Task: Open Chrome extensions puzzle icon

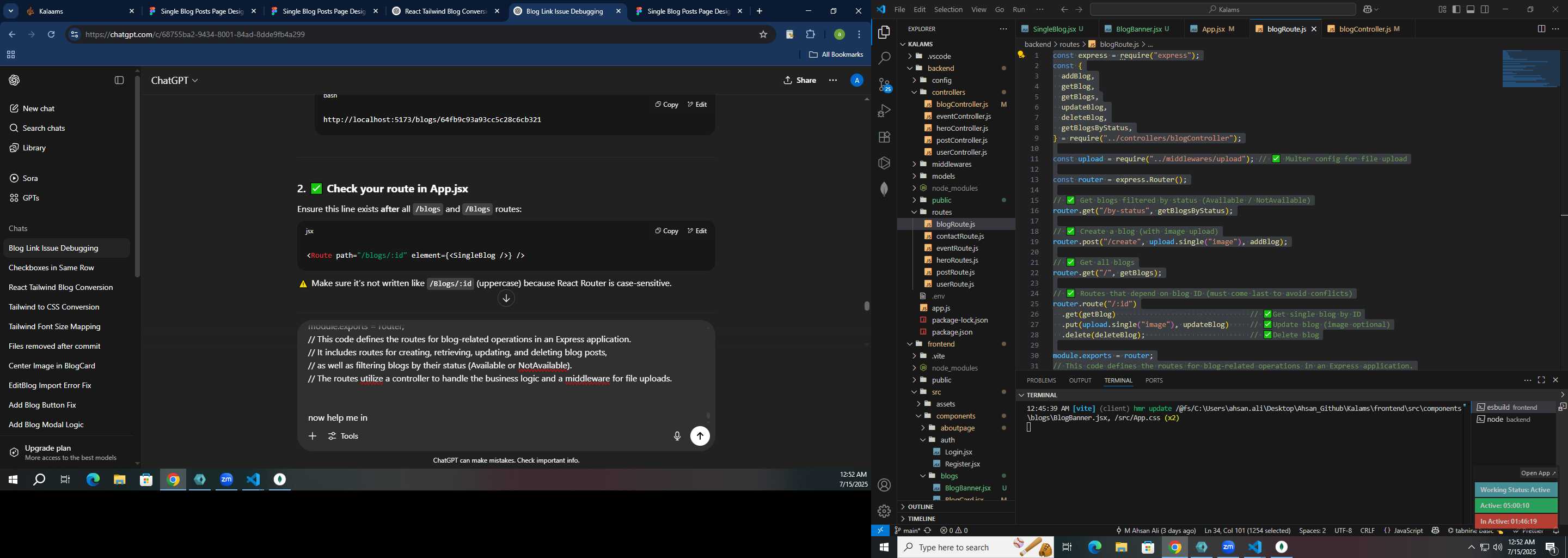Action: pyautogui.click(x=810, y=35)
